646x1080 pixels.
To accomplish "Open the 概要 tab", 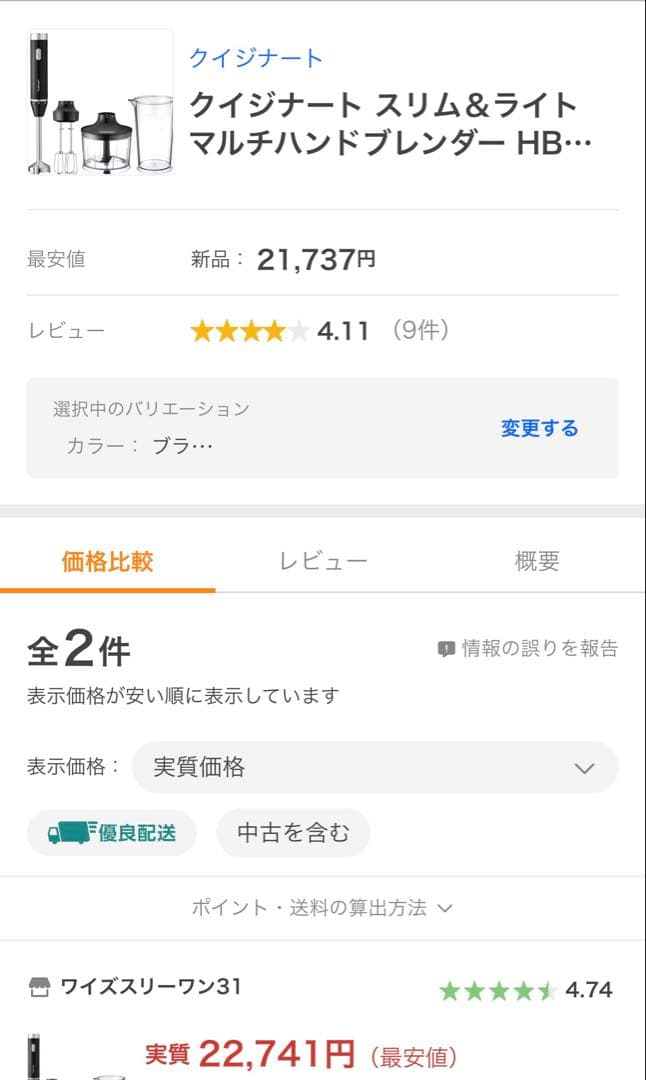I will (537, 561).
